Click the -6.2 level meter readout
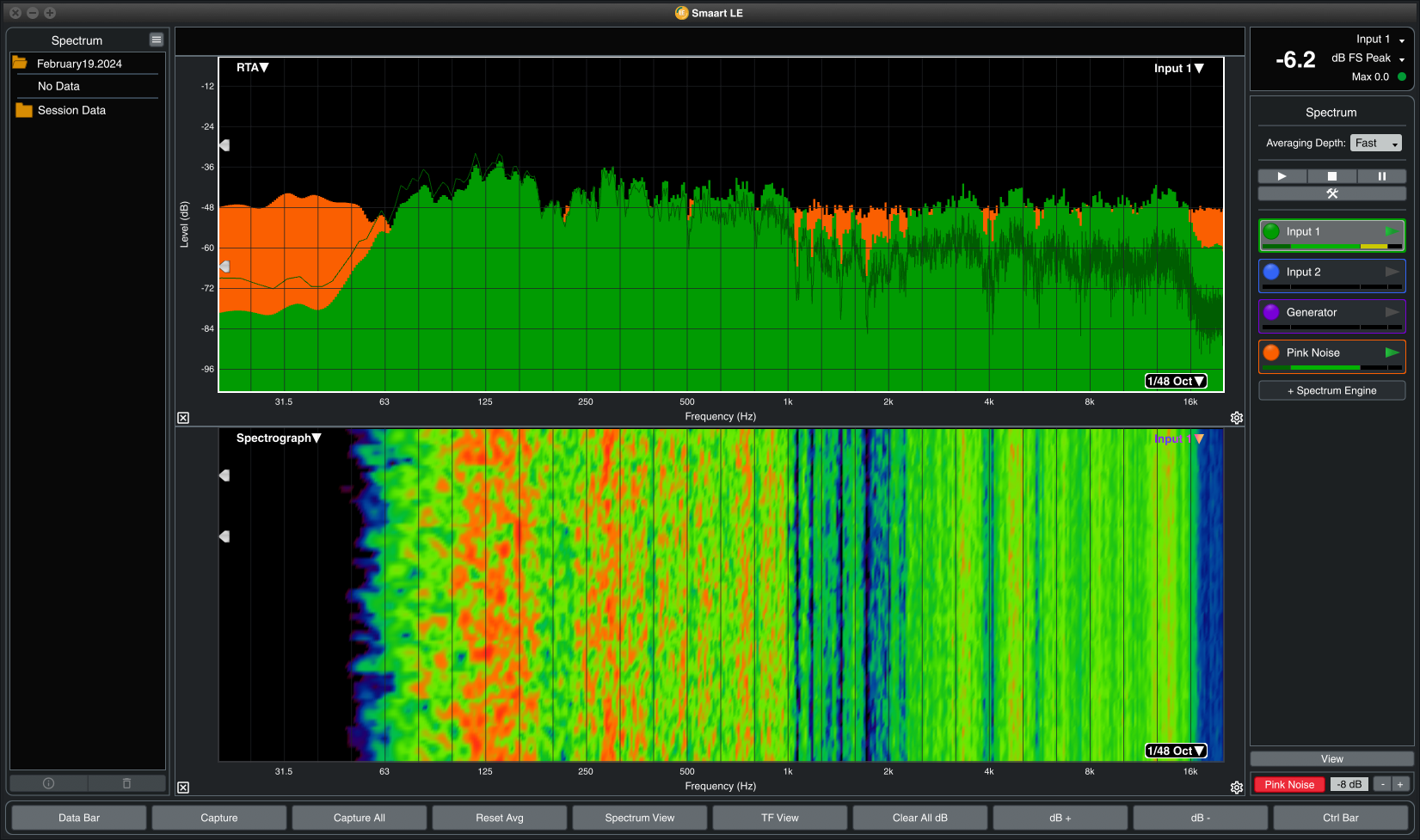1420x840 pixels. click(x=1295, y=59)
